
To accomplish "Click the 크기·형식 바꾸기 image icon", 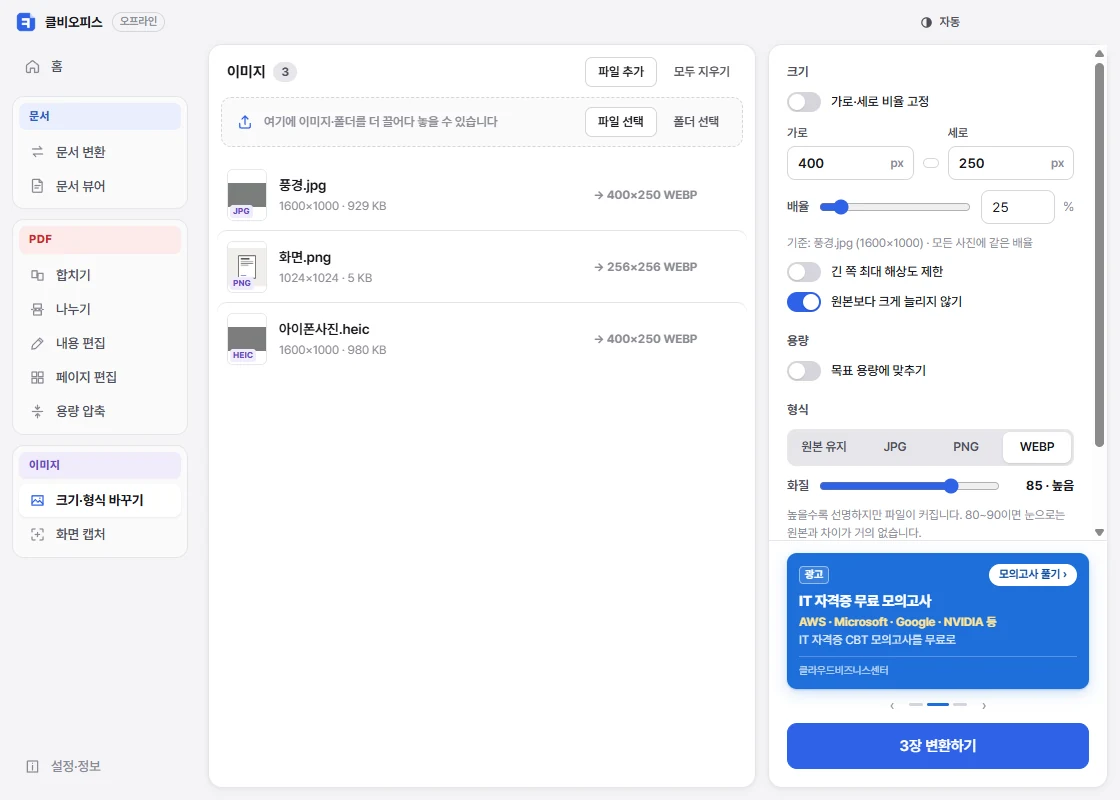I will pyautogui.click(x=37, y=501).
